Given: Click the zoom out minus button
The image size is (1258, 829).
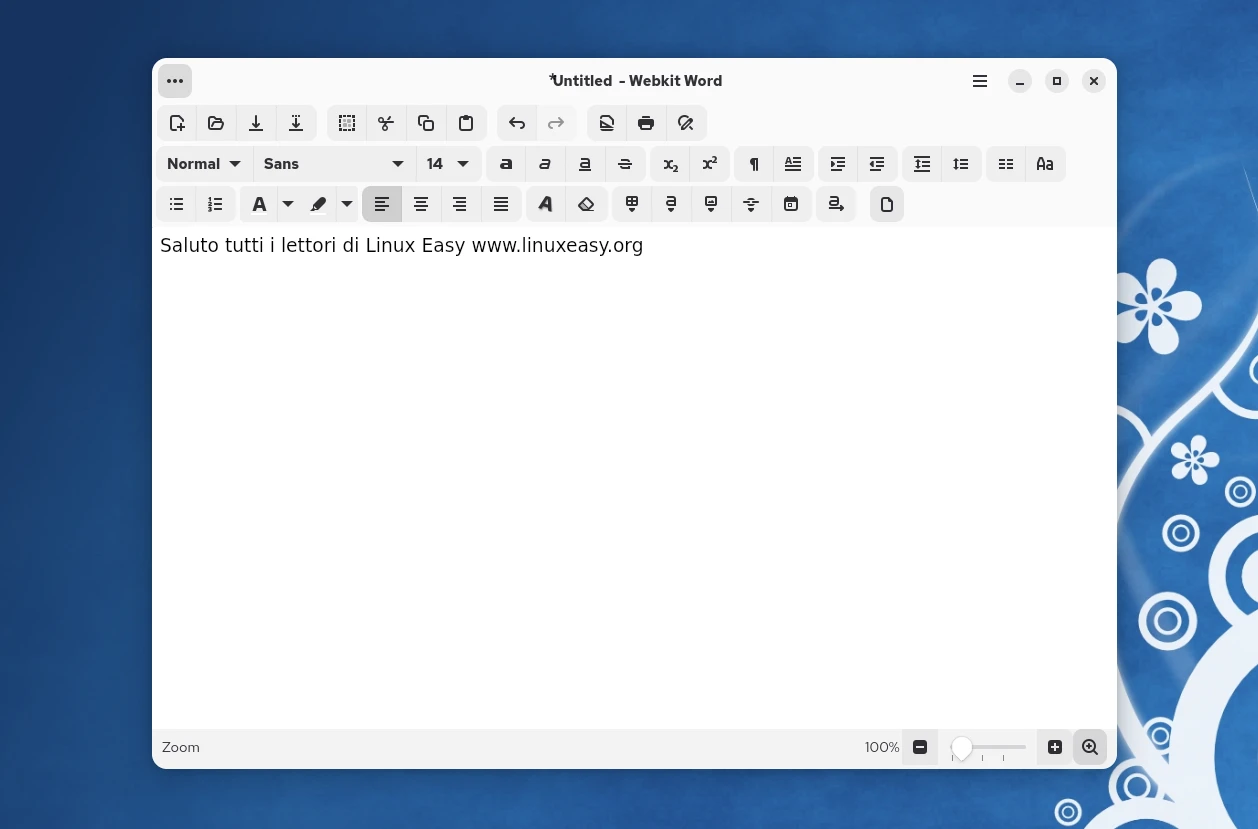Looking at the screenshot, I should [x=920, y=747].
